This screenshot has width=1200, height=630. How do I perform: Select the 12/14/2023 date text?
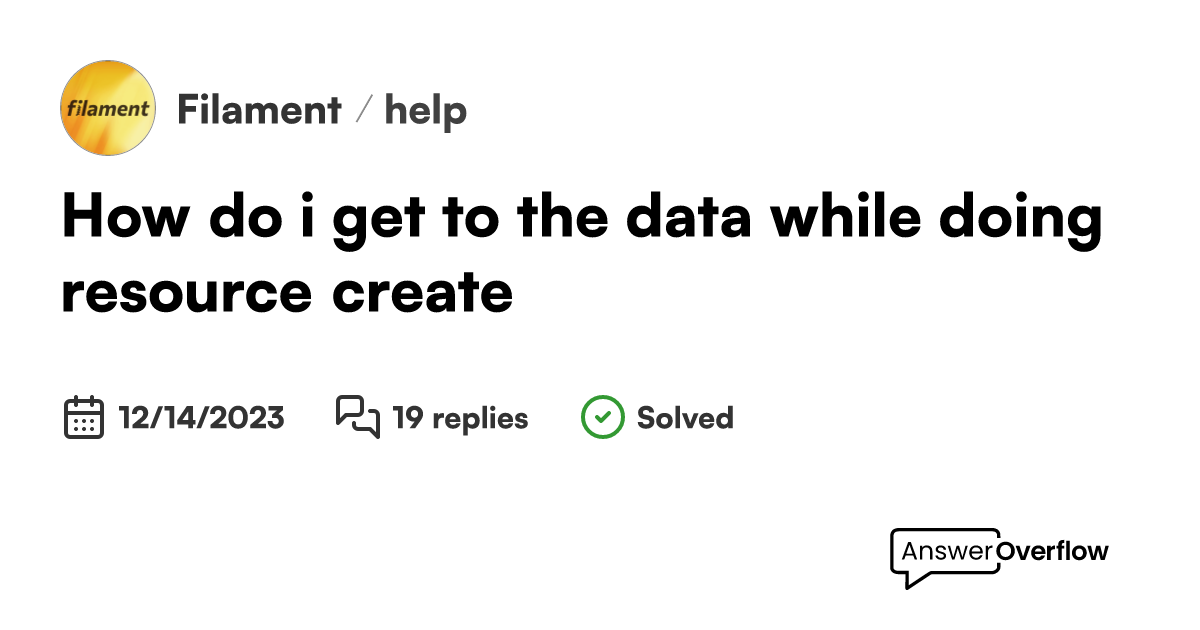click(x=202, y=417)
